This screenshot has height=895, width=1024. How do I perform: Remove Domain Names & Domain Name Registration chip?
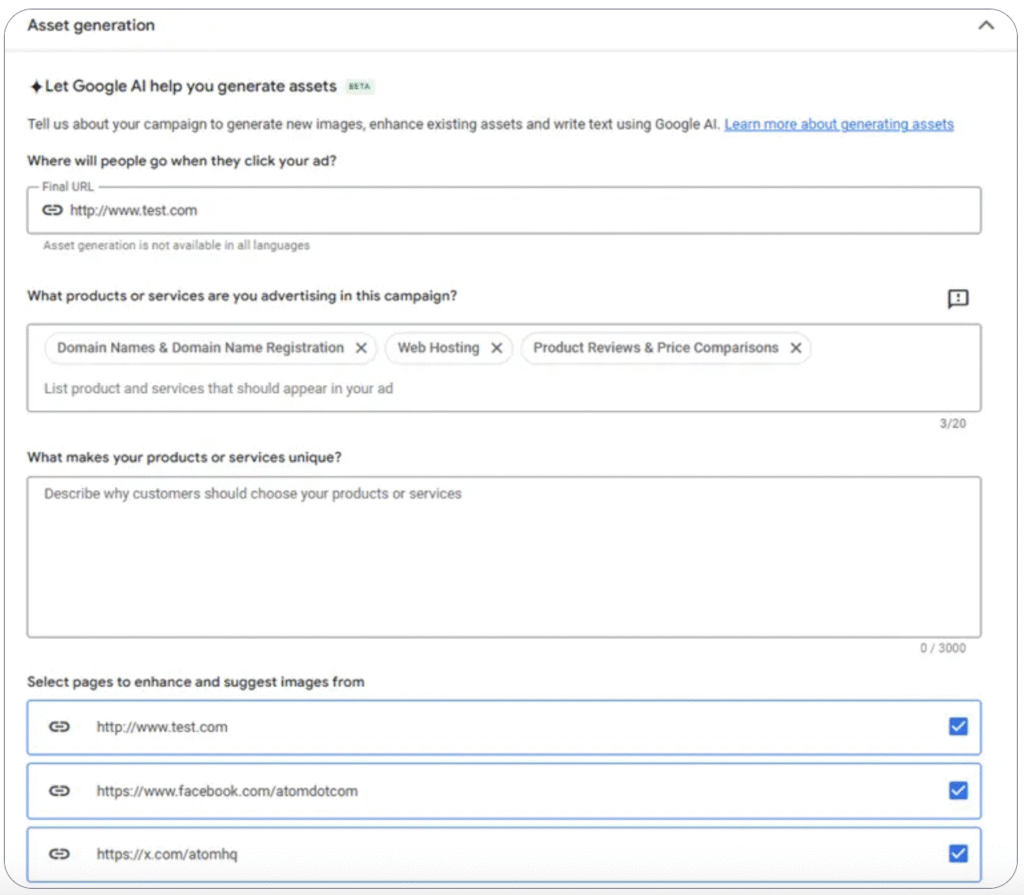tap(361, 348)
